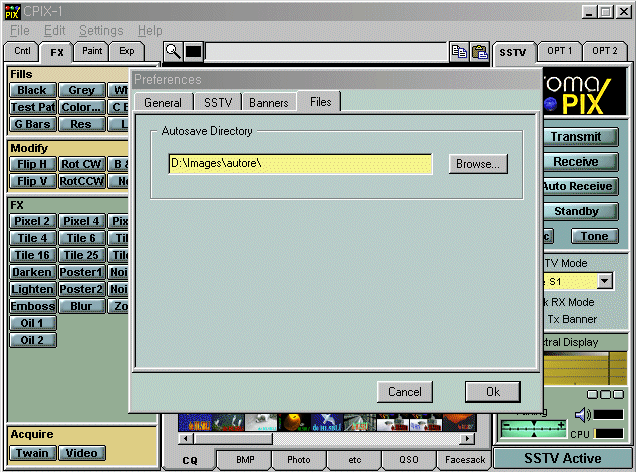Click the Browse... button
This screenshot has height=472, width=636.
(478, 164)
